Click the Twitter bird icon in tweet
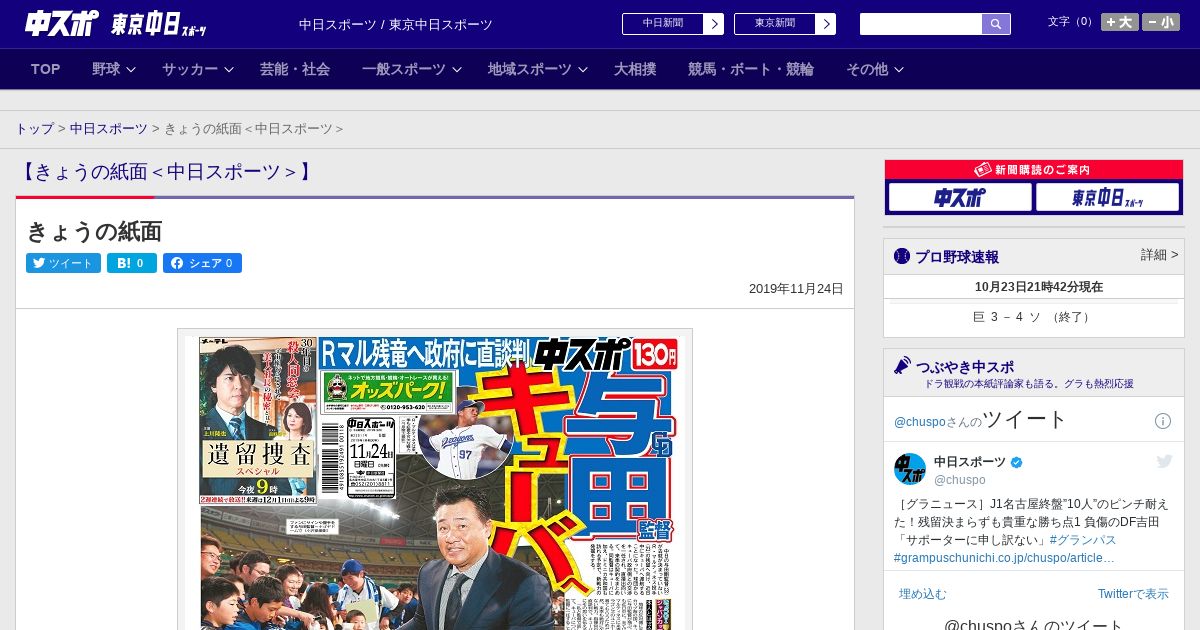 pos(1164,461)
